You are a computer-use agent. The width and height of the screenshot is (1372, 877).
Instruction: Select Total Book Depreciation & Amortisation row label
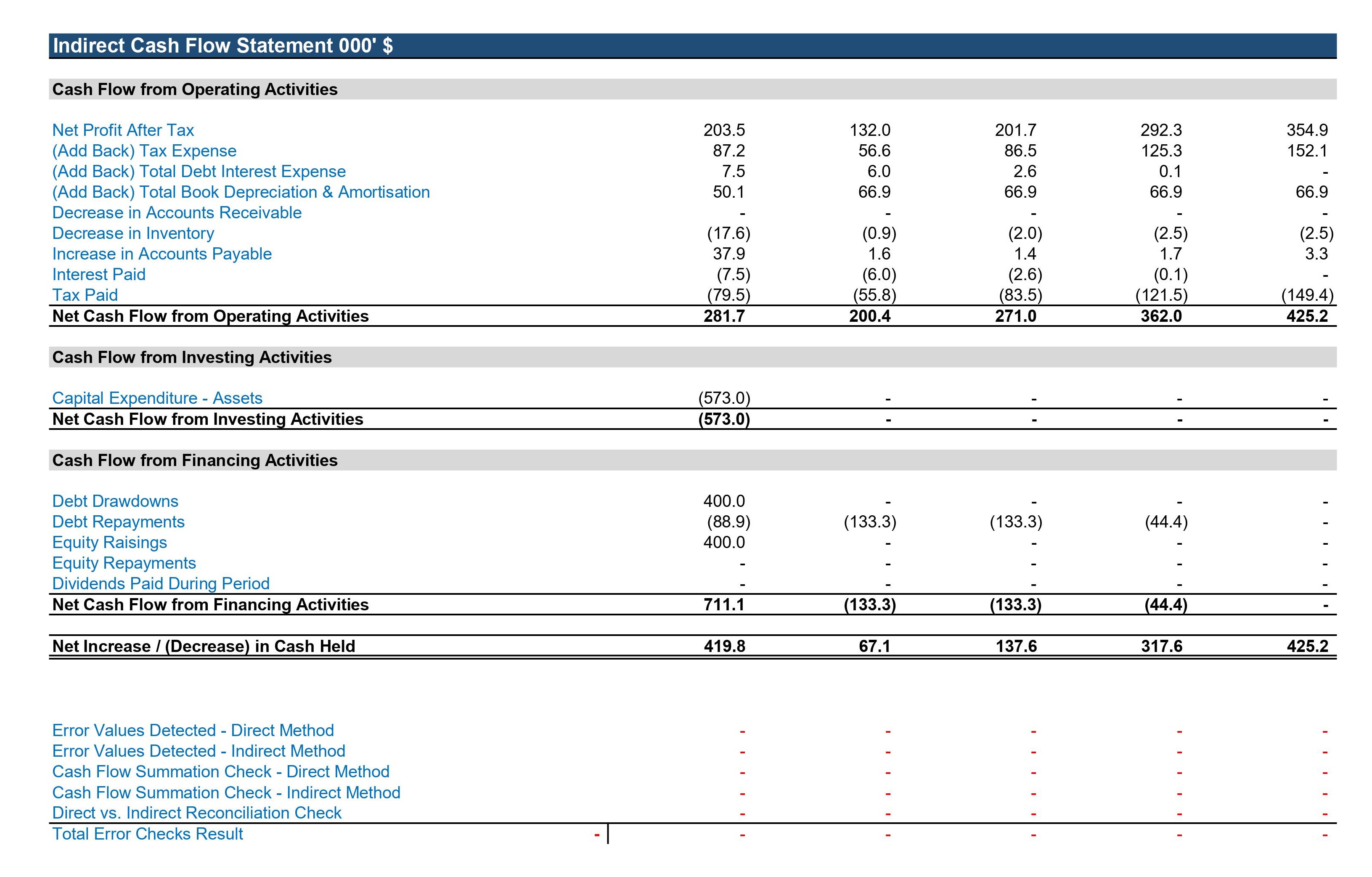[x=241, y=192]
